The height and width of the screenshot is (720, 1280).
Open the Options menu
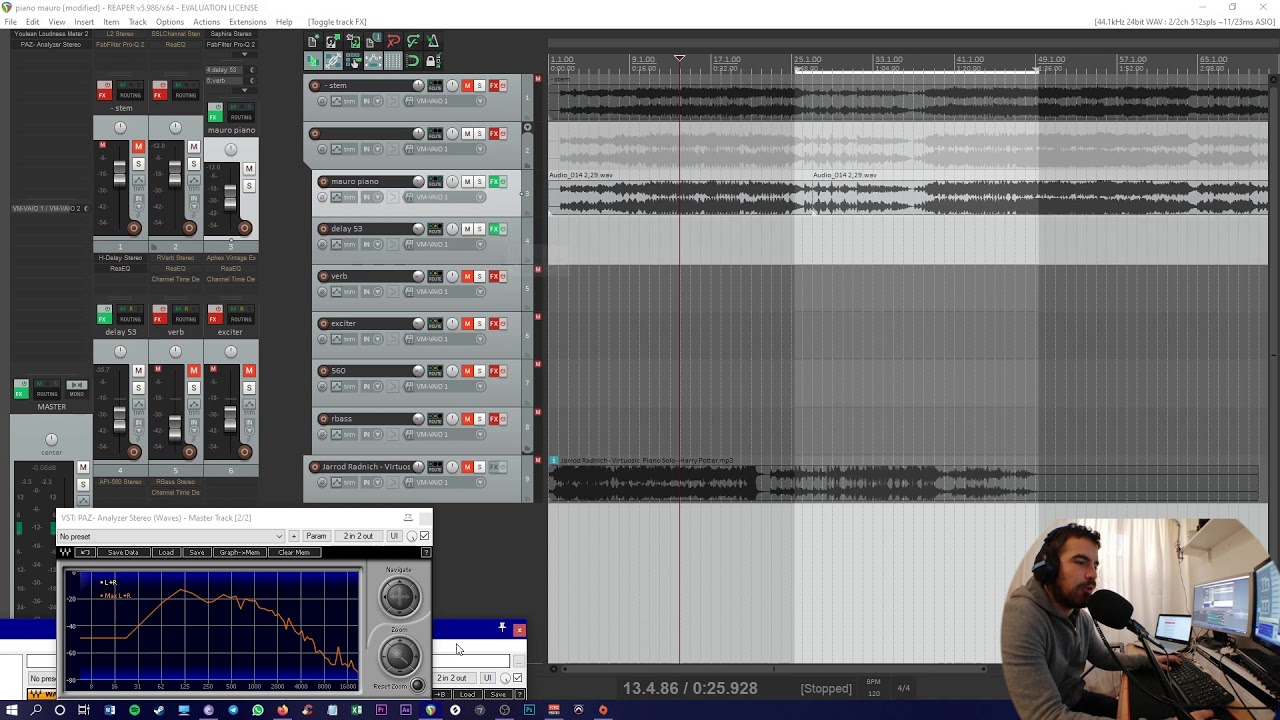[x=170, y=22]
